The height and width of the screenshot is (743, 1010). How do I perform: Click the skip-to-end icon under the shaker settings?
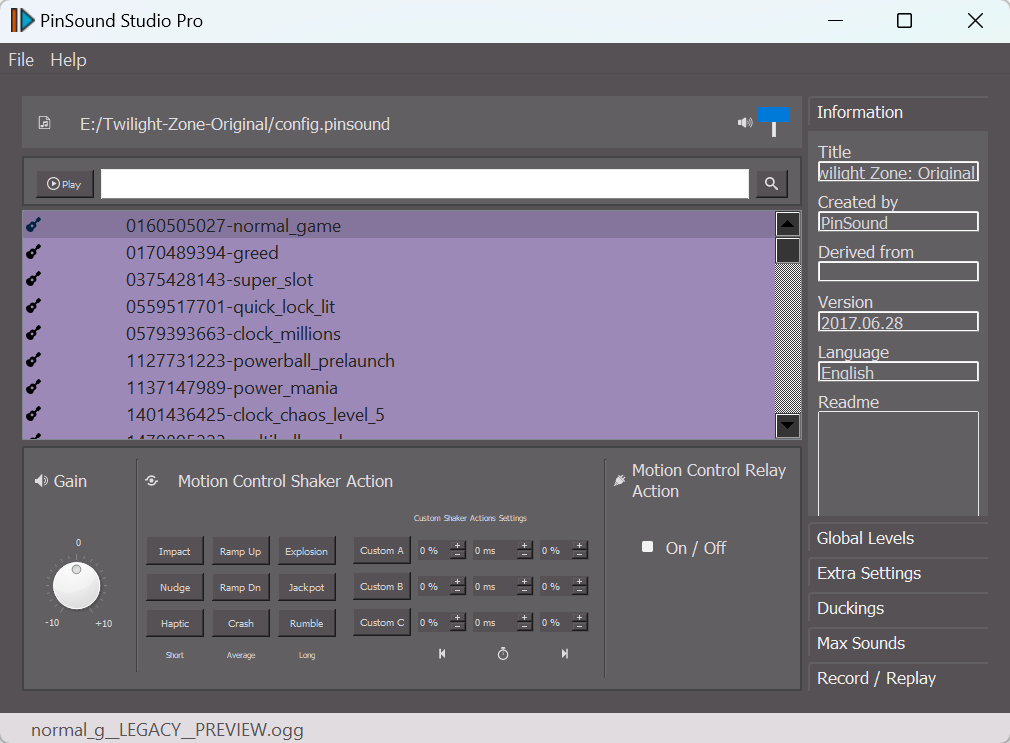pos(564,654)
